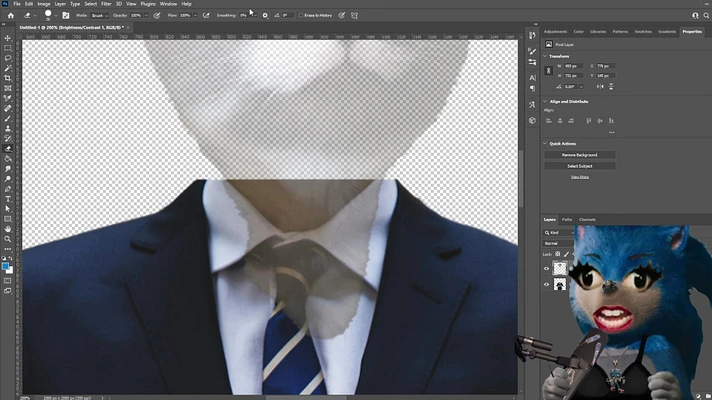Select the History Brush tool

pos(8,138)
